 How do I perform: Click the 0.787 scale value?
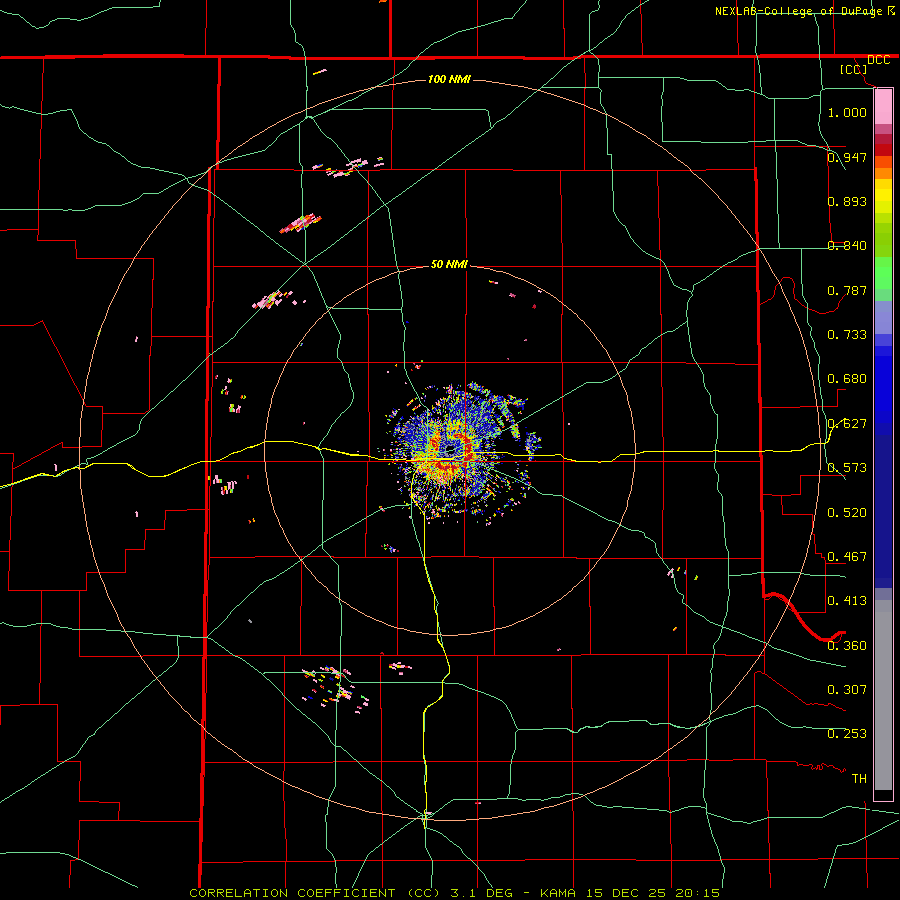pos(847,290)
